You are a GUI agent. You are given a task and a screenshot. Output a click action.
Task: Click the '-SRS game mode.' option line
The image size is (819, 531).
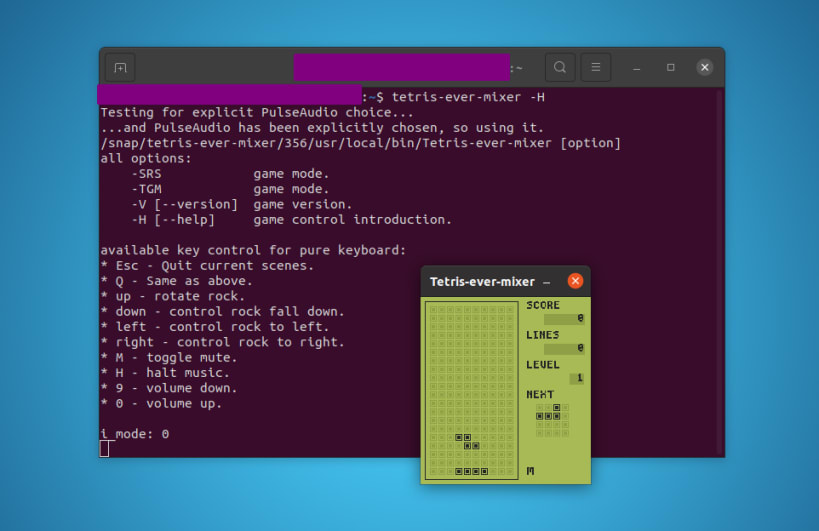[230, 174]
